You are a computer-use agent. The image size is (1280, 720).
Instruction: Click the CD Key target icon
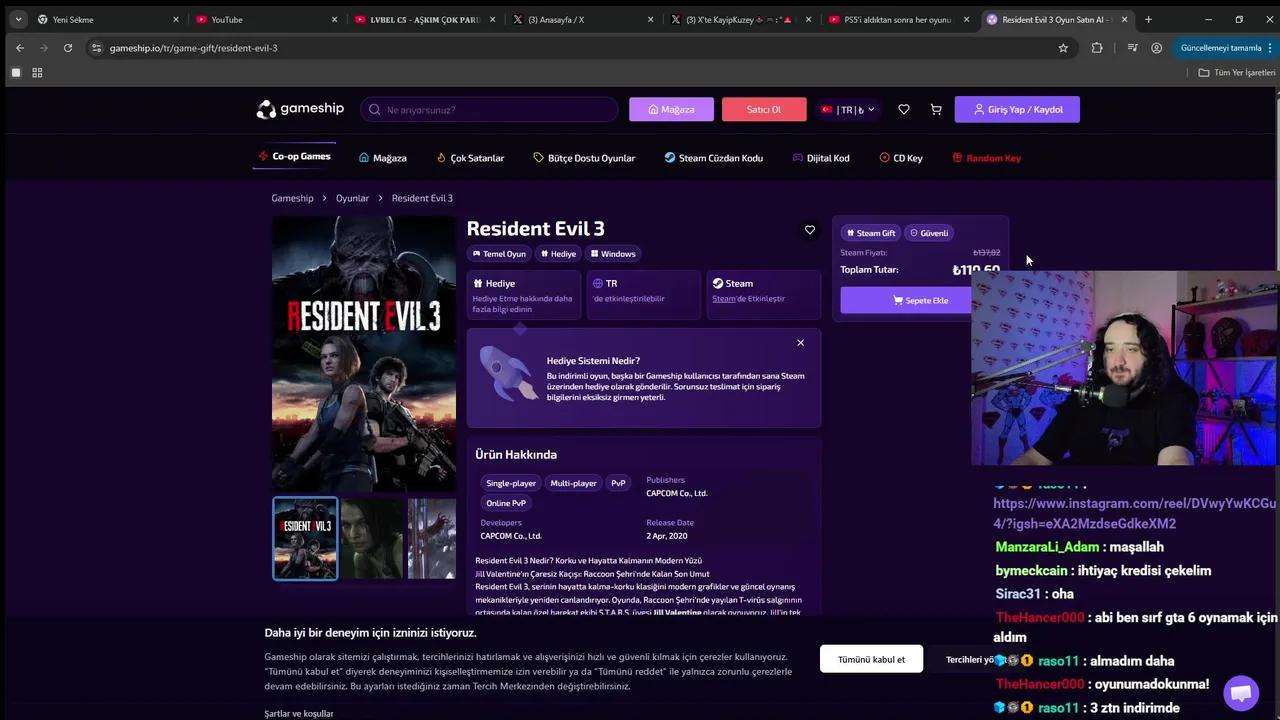click(x=884, y=157)
